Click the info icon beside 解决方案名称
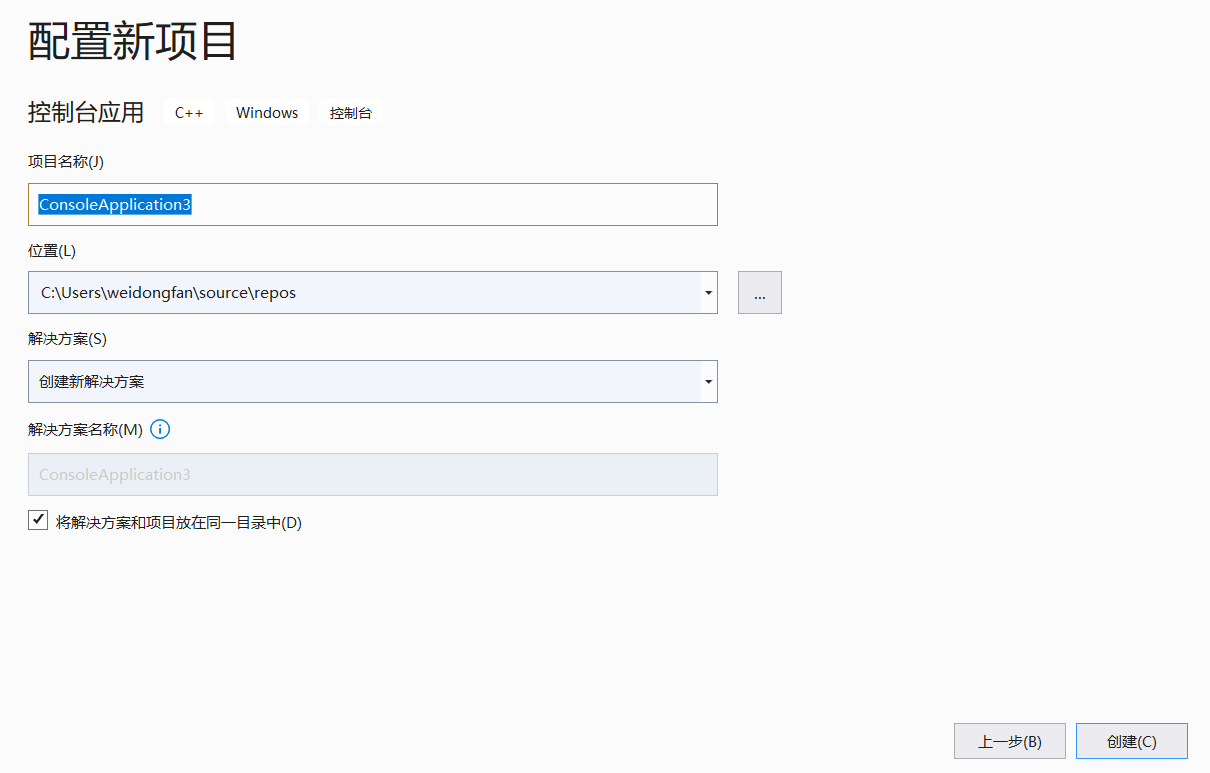The width and height of the screenshot is (1210, 773). coord(160,430)
